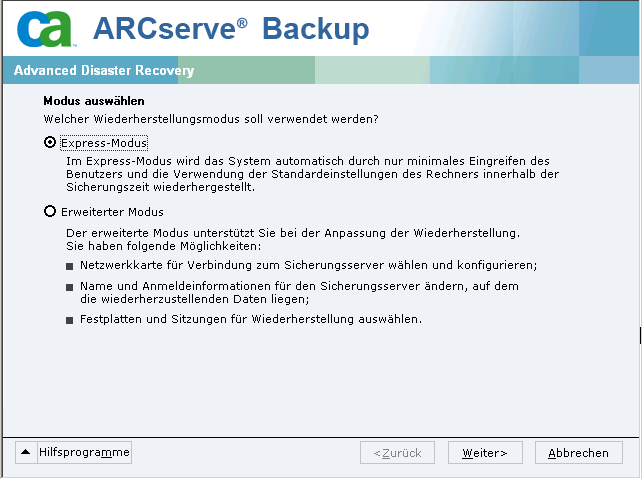Expand the Hilfsprogramme arrow button

pos(26,452)
